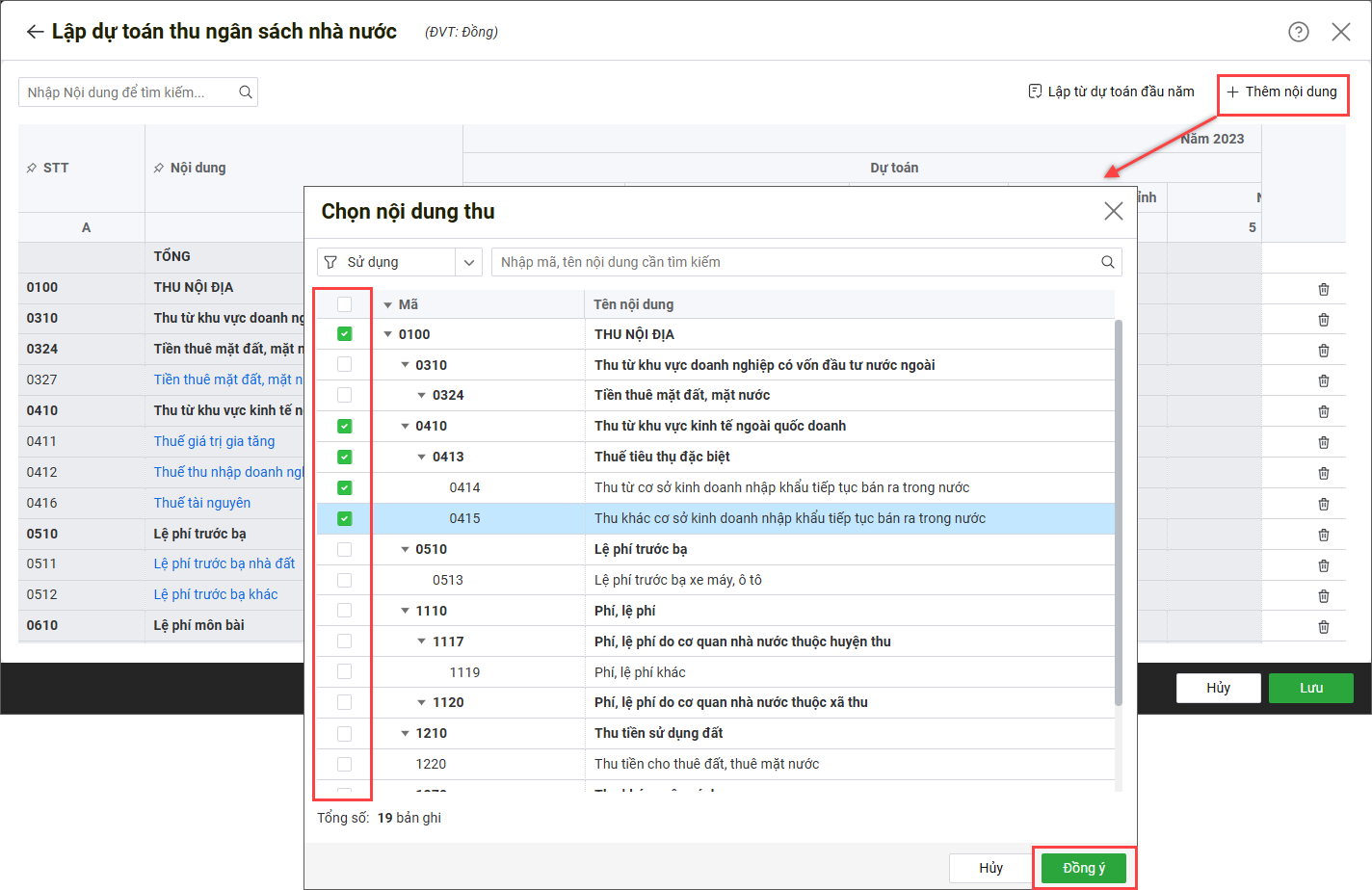The image size is (1372, 890).
Task: Click the search icon in the dialog search field
Action: pyautogui.click(x=1107, y=262)
